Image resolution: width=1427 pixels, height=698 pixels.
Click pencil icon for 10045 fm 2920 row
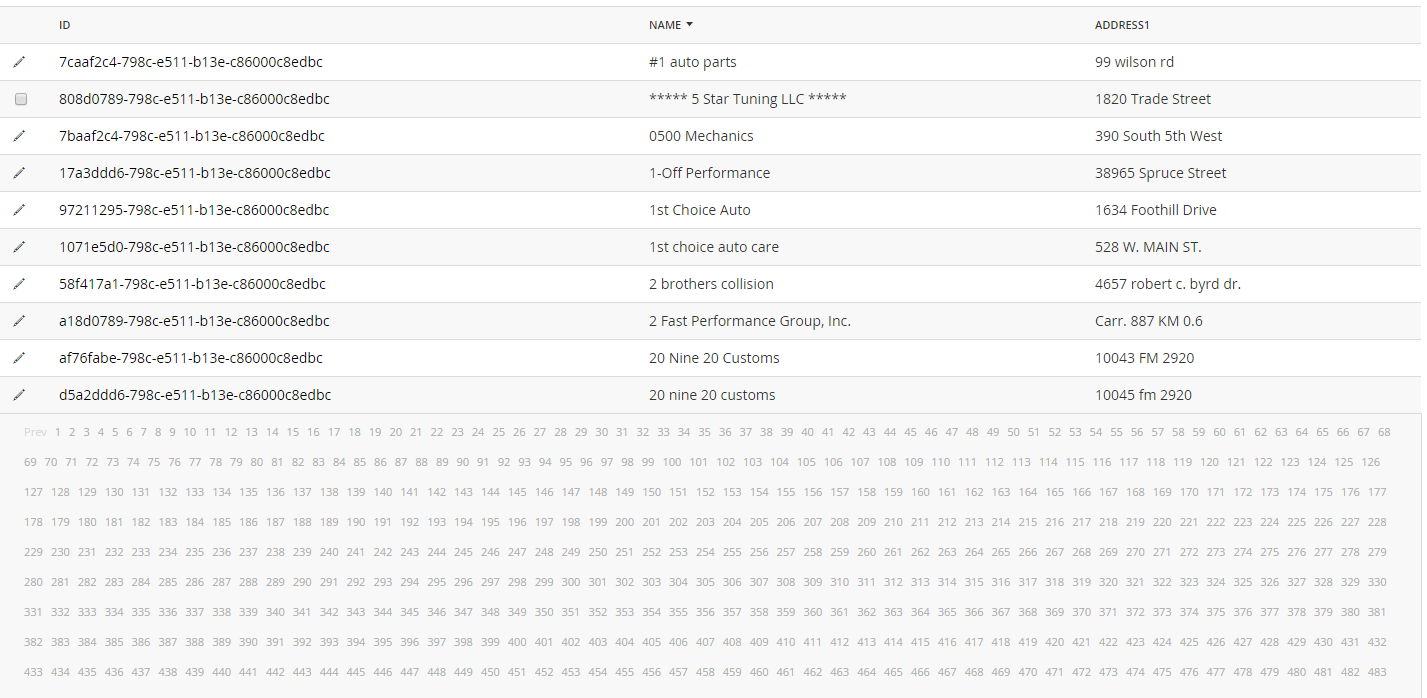19,395
